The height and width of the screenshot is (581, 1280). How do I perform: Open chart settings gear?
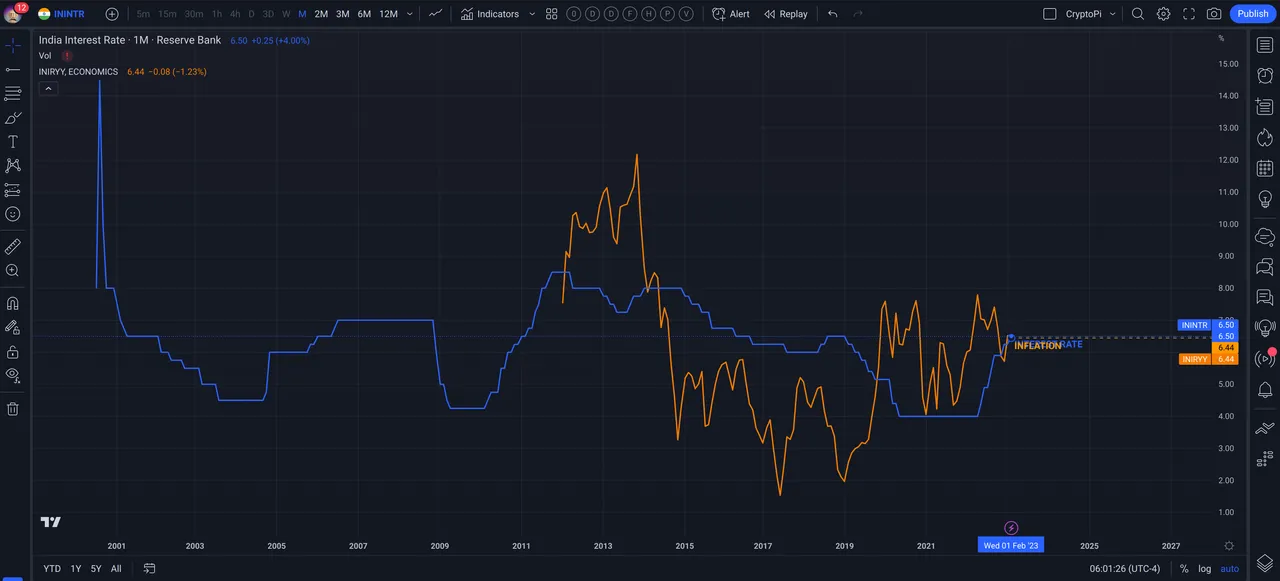[x=1164, y=14]
